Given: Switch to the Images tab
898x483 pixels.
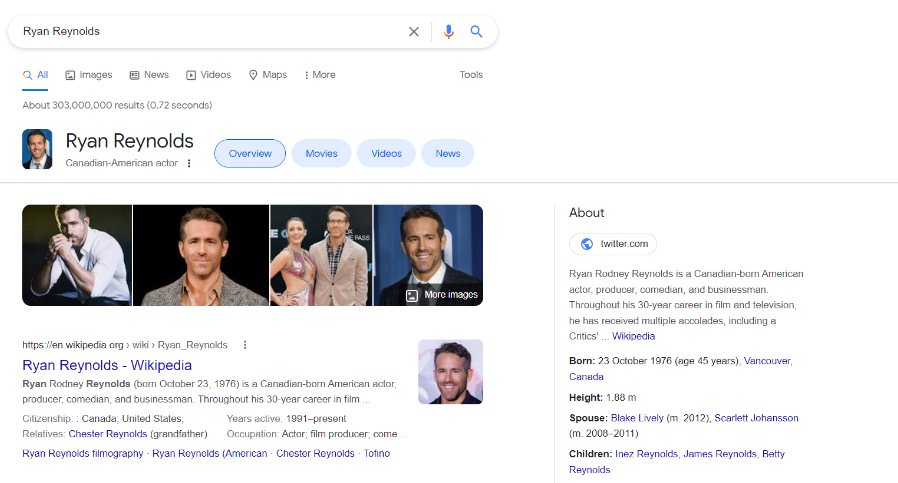Looking at the screenshot, I should 89,75.
